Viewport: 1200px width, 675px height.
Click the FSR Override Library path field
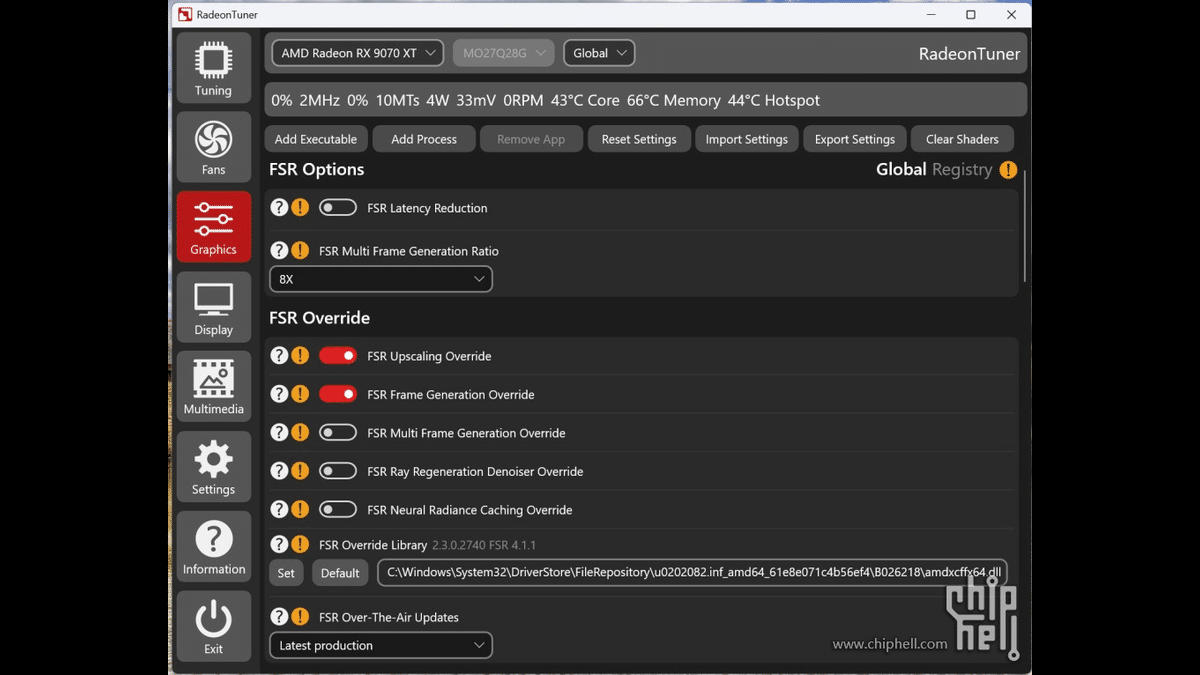tap(692, 573)
